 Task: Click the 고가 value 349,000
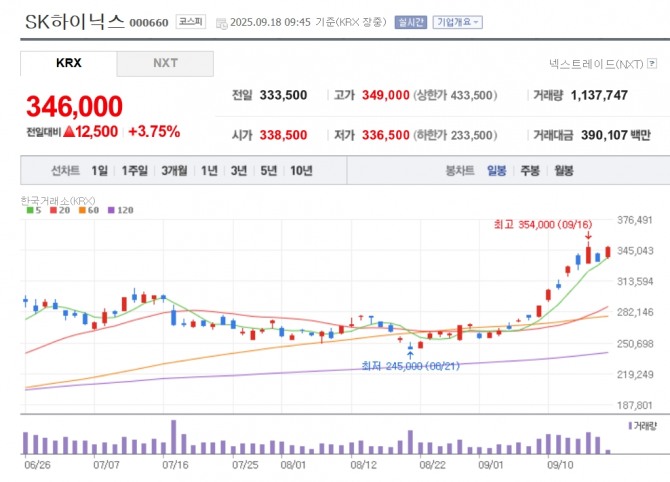[x=386, y=95]
